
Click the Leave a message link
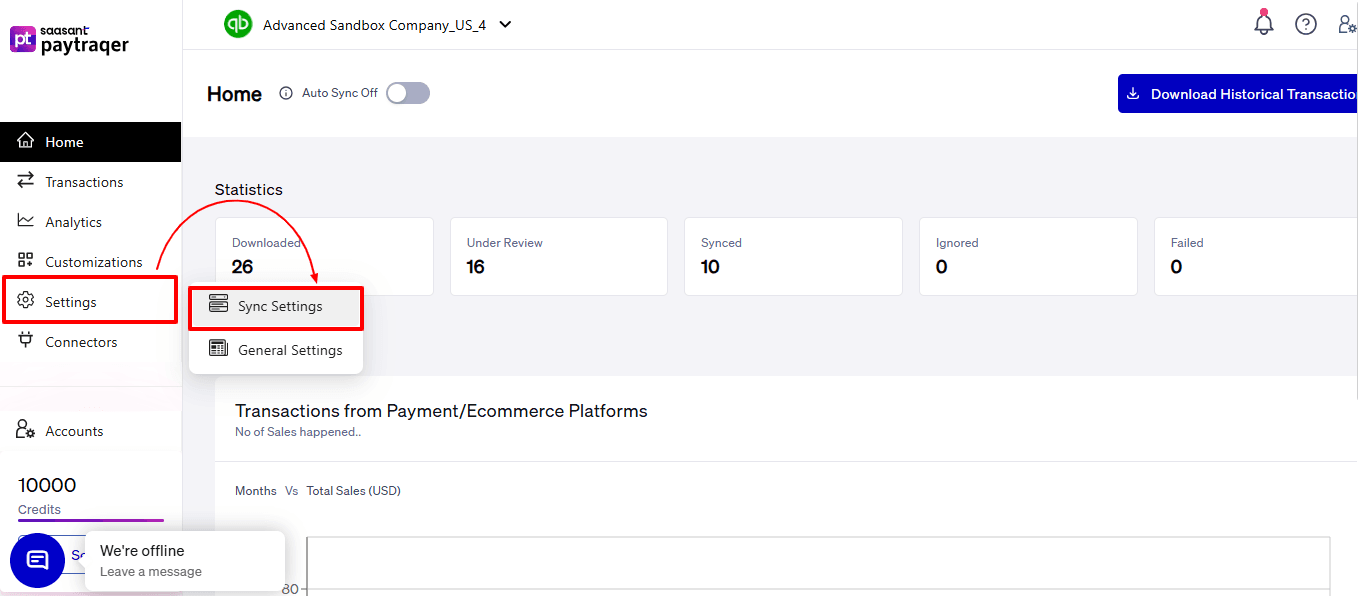[x=150, y=569]
